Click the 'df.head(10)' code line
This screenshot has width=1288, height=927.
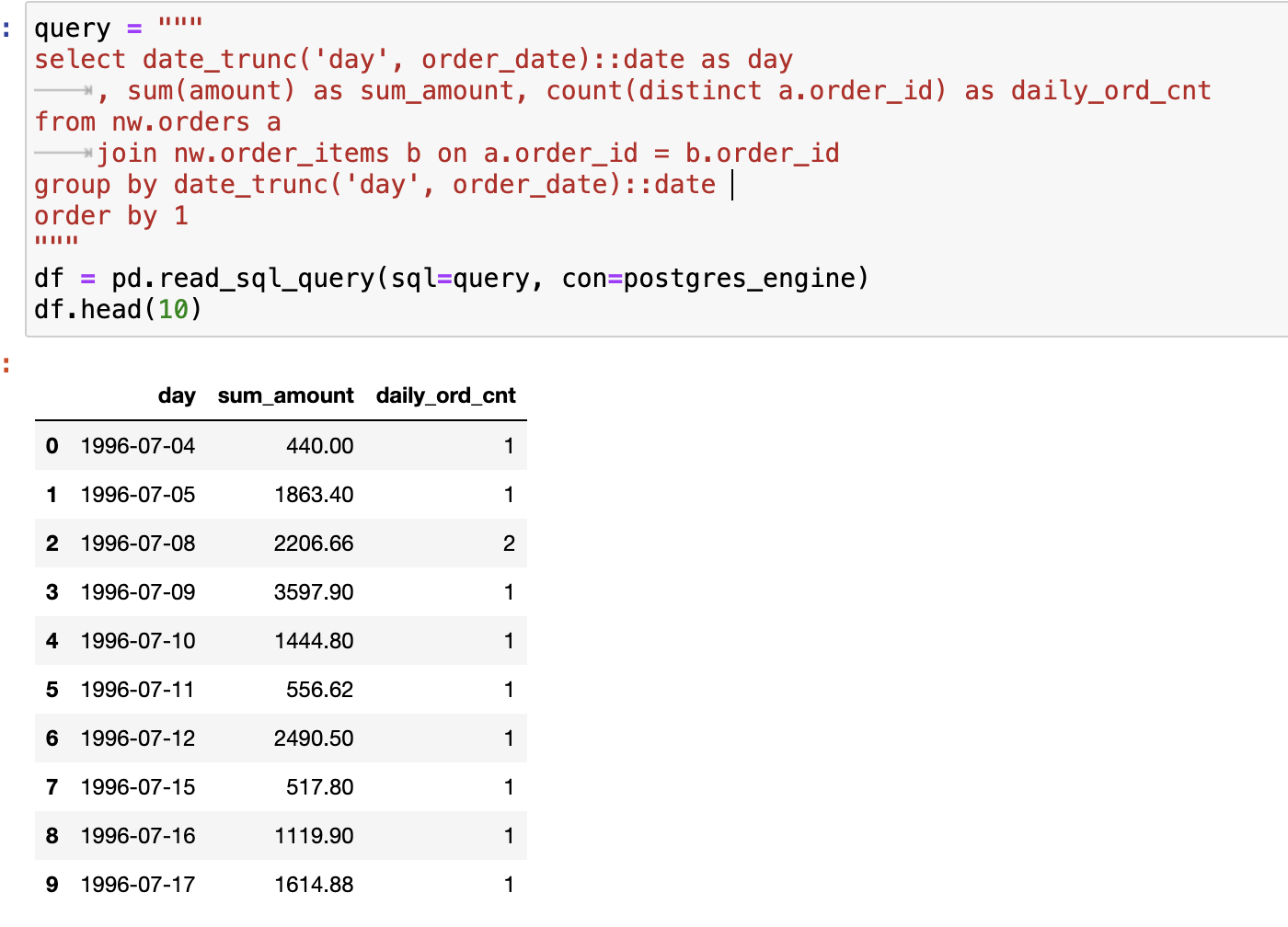click(x=118, y=310)
